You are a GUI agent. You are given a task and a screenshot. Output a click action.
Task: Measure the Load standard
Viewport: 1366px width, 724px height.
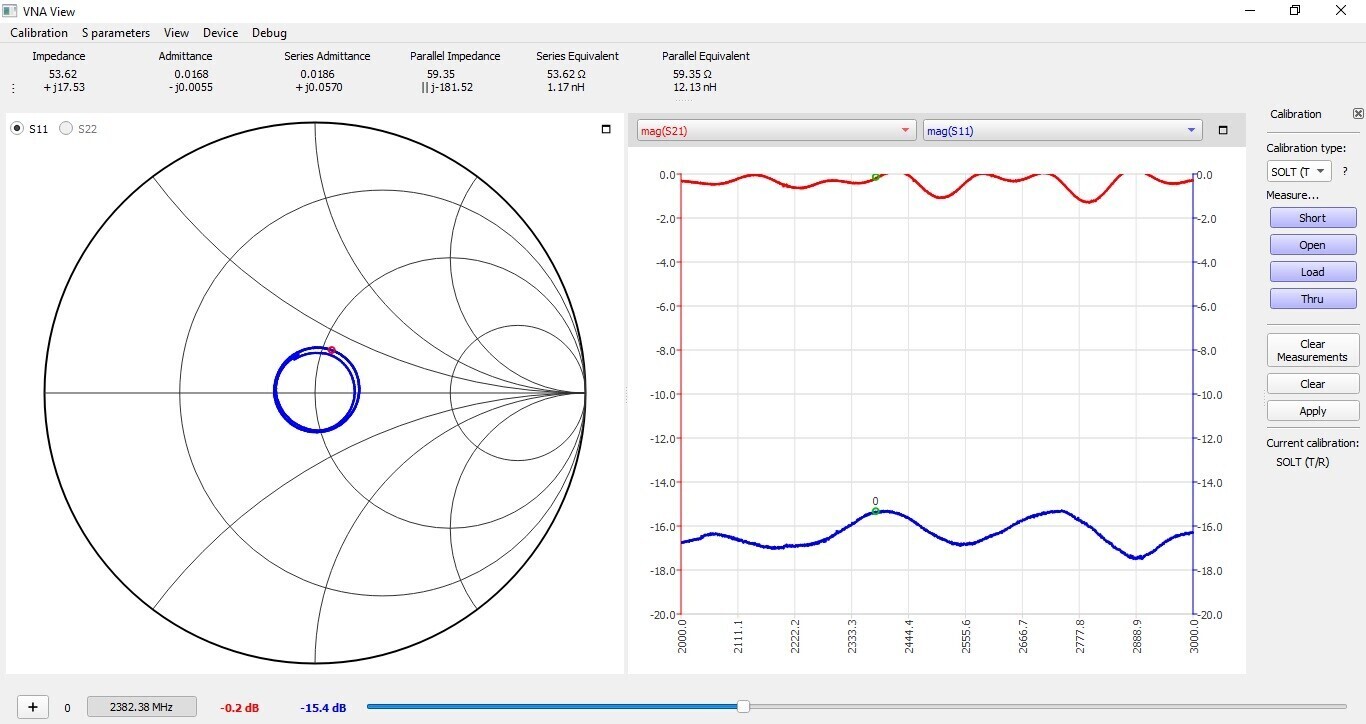pyautogui.click(x=1313, y=272)
